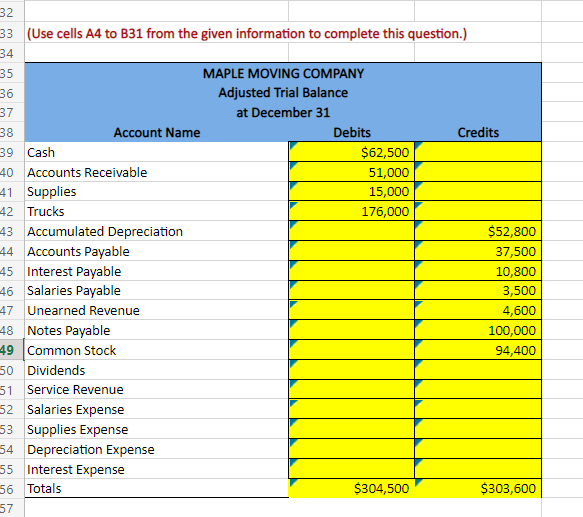Screen dimensions: 583x517
Task: Click the Interest Expense label cell
Action: click(x=156, y=469)
